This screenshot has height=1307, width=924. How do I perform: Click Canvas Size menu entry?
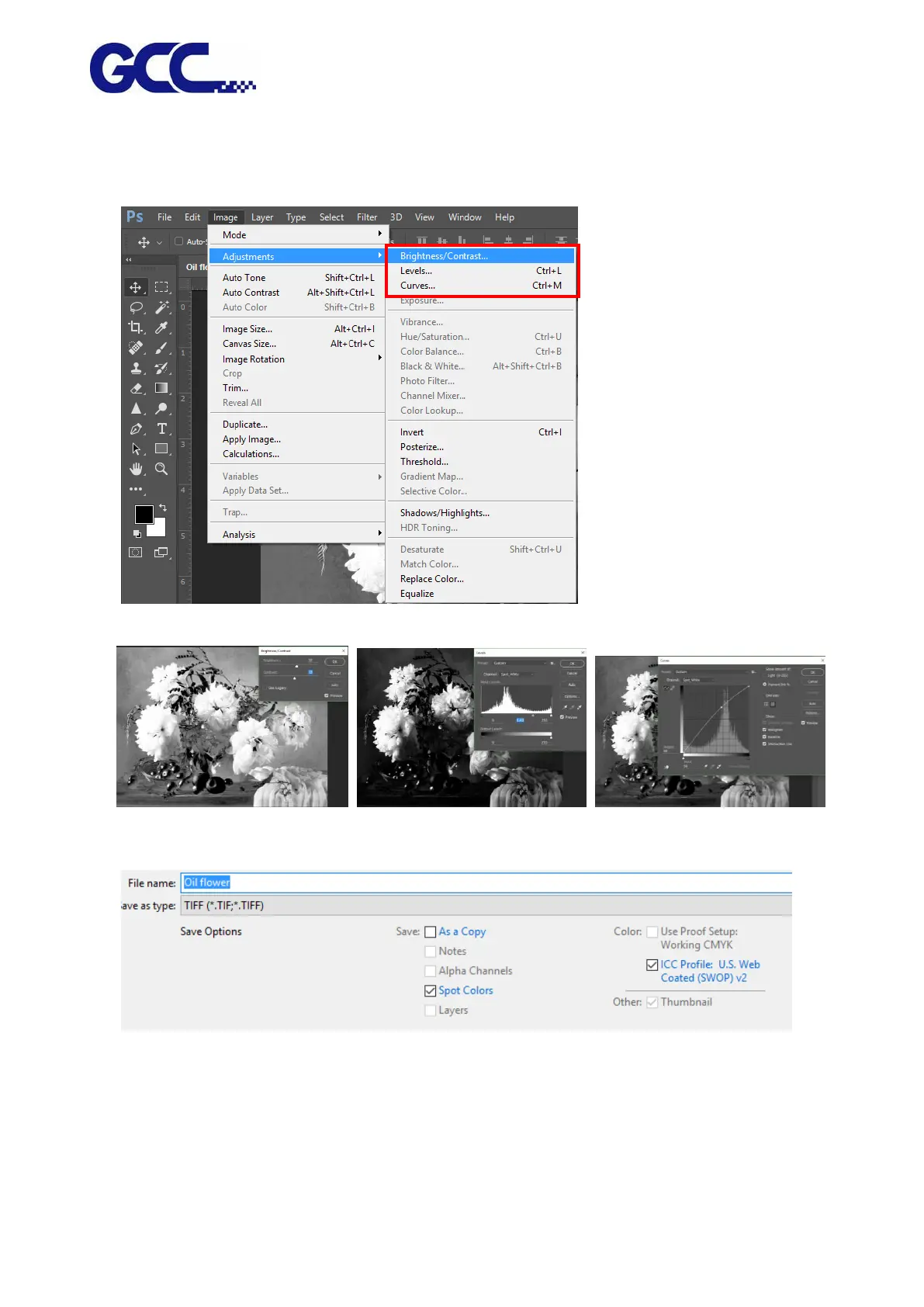(297, 344)
